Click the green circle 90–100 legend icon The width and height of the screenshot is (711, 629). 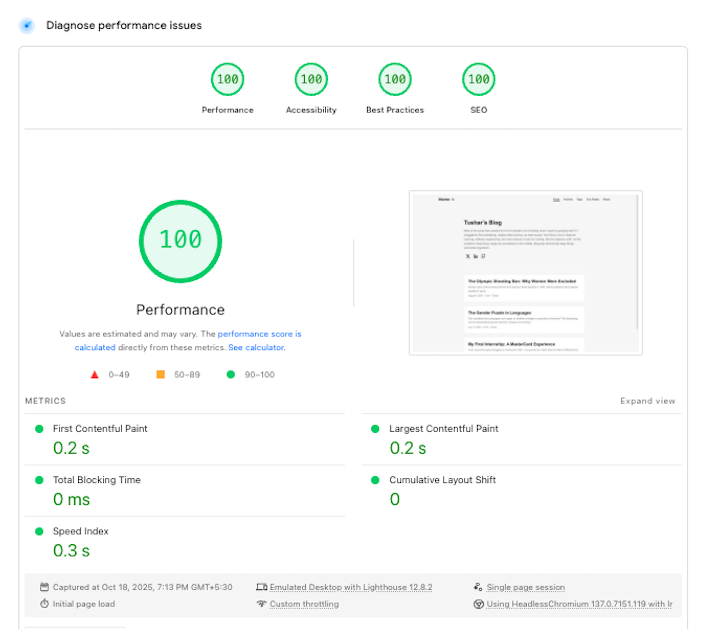coord(230,375)
